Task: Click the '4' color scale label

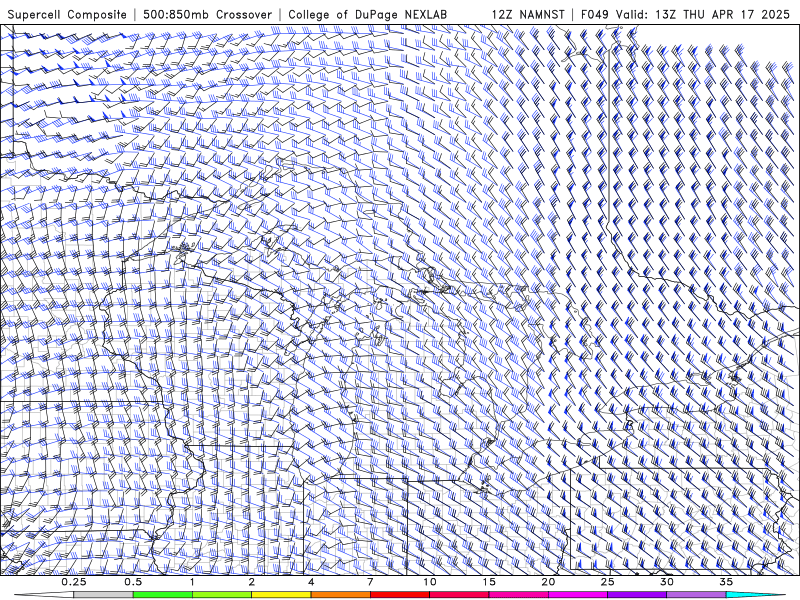Action: point(311,582)
